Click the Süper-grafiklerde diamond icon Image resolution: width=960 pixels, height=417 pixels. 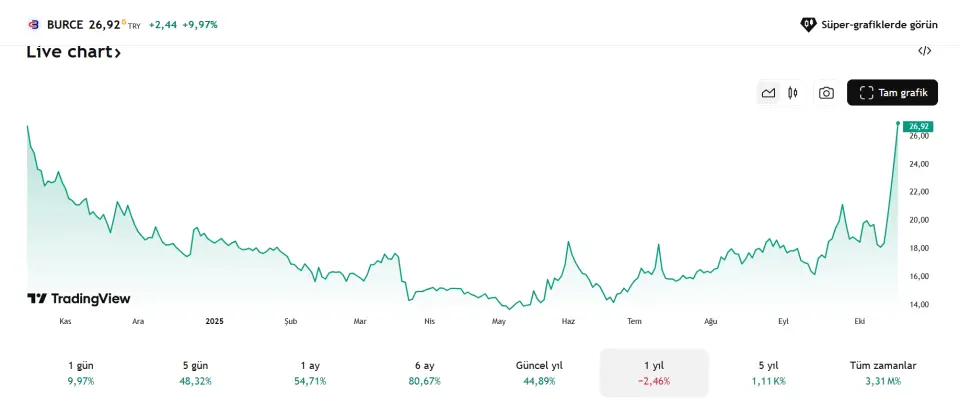coord(808,24)
